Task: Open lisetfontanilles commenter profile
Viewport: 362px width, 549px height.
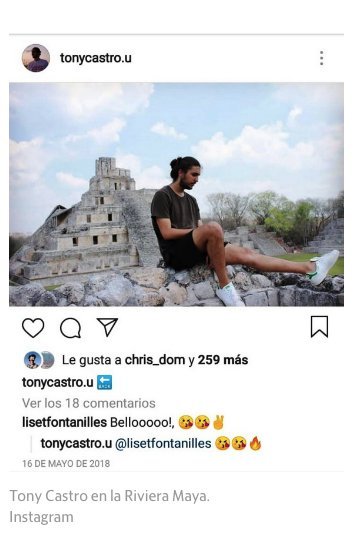Action: tap(64, 423)
